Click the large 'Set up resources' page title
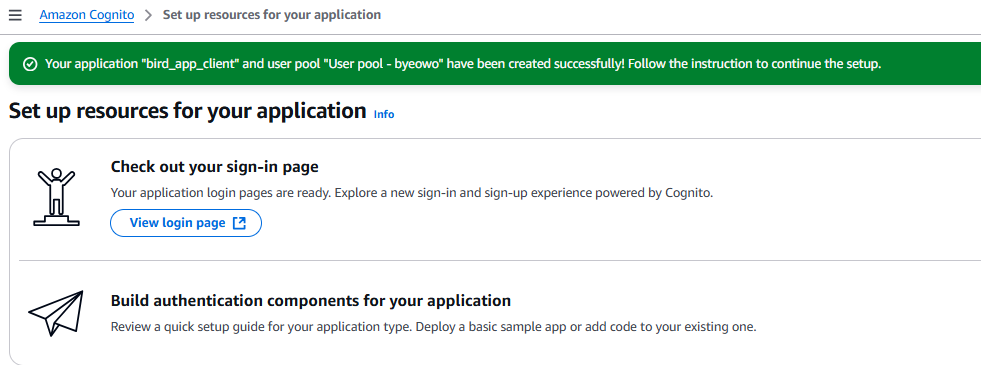The height and width of the screenshot is (365, 981). click(188, 111)
